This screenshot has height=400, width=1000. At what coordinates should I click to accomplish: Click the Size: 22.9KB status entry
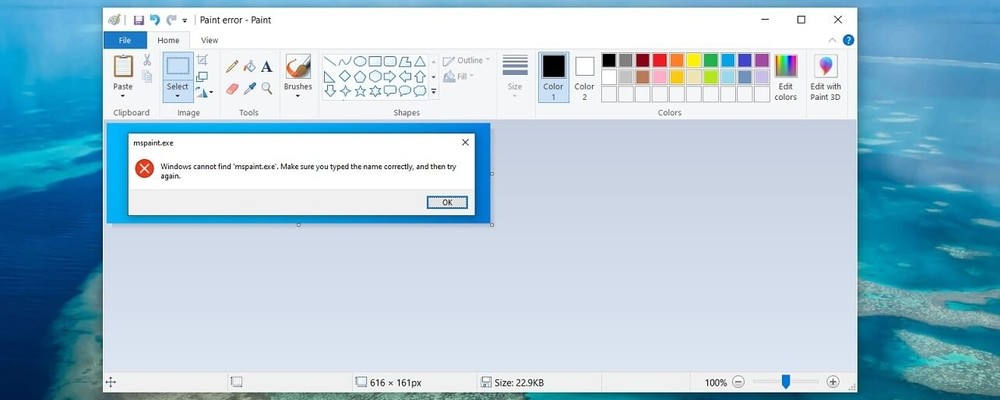click(513, 383)
